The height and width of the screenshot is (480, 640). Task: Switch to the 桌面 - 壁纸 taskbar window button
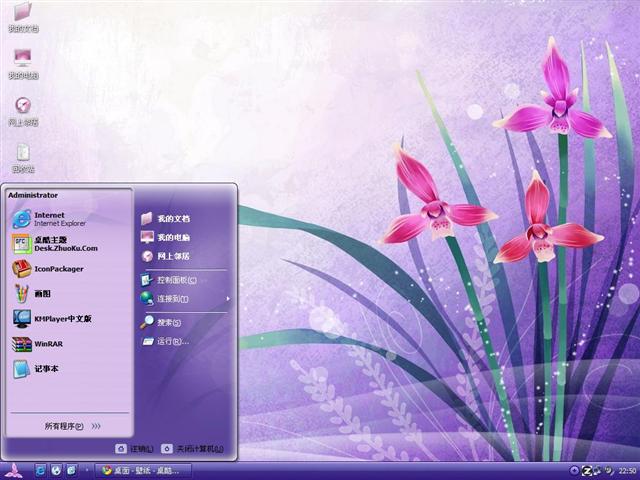143,471
